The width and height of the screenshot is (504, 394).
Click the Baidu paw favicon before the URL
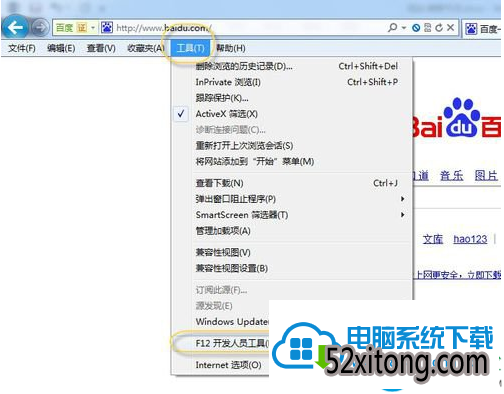click(x=107, y=28)
